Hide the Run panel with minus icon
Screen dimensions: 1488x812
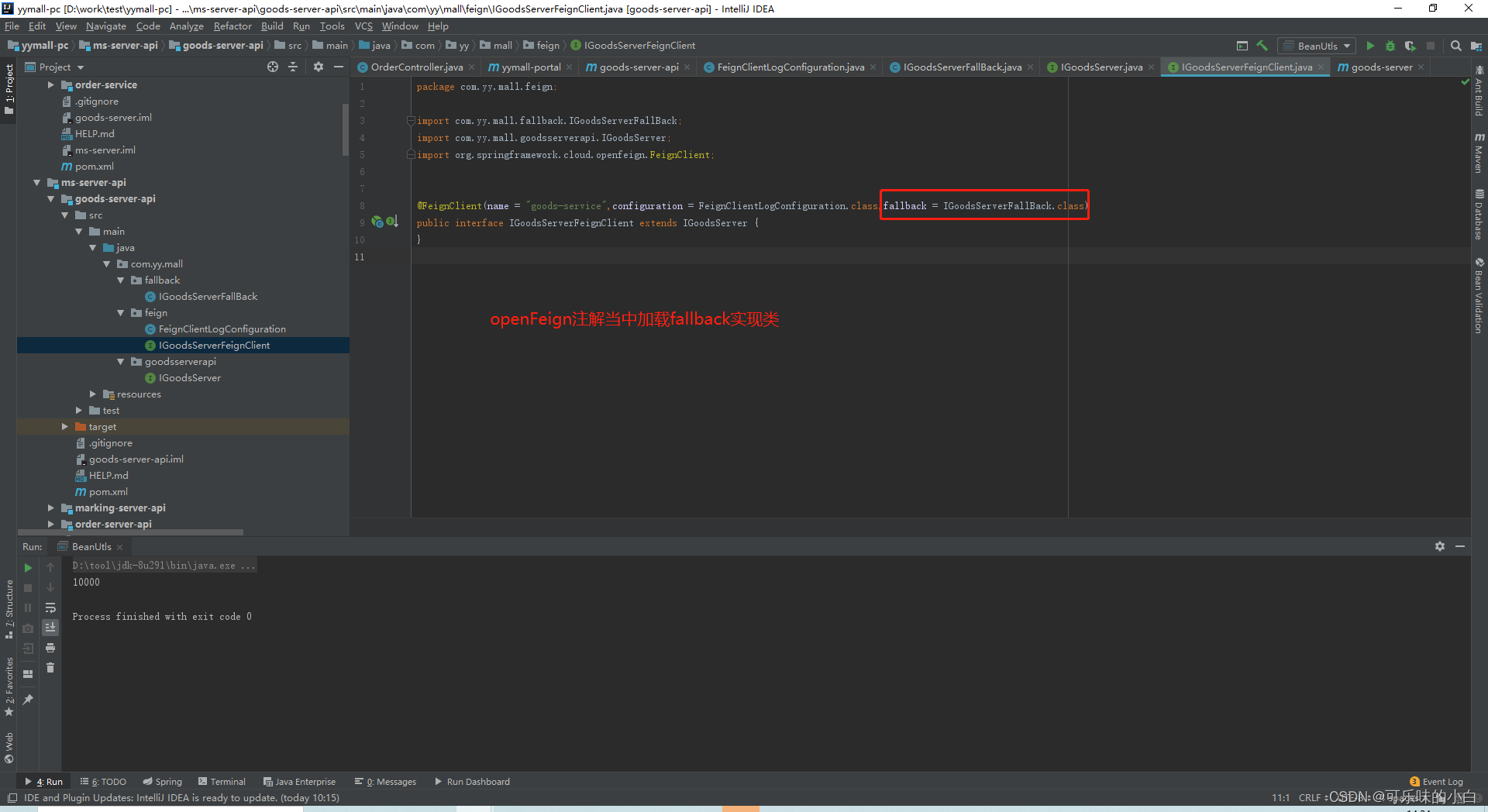(x=1460, y=546)
